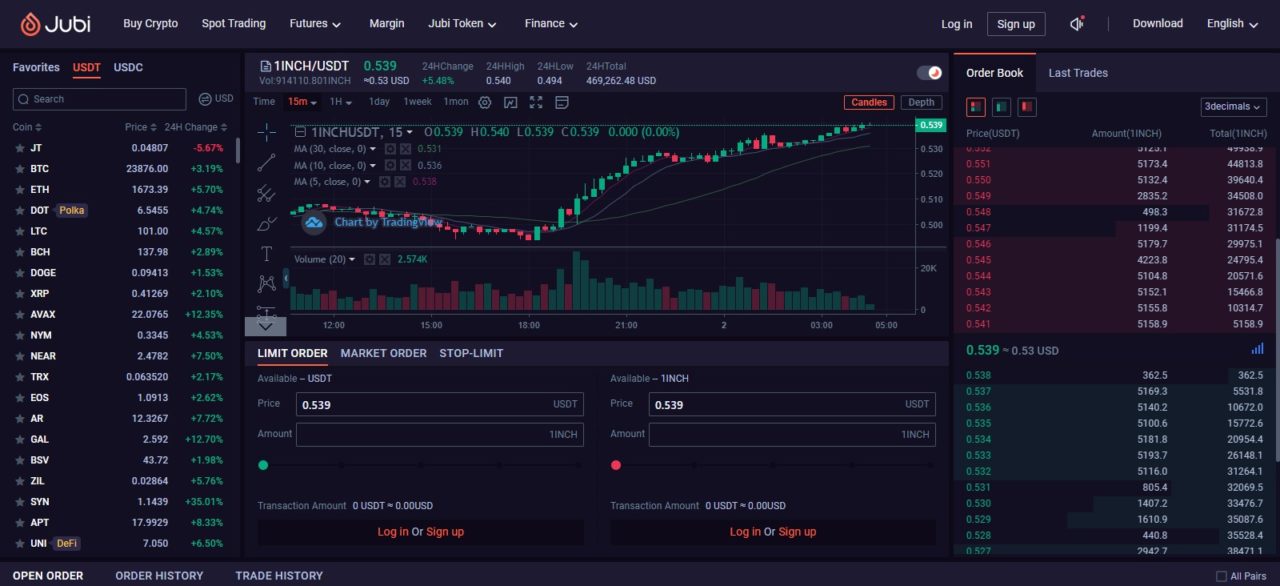The width and height of the screenshot is (1280, 586).
Task: Open chart indicators icon in chart toolbar
Action: (x=511, y=102)
